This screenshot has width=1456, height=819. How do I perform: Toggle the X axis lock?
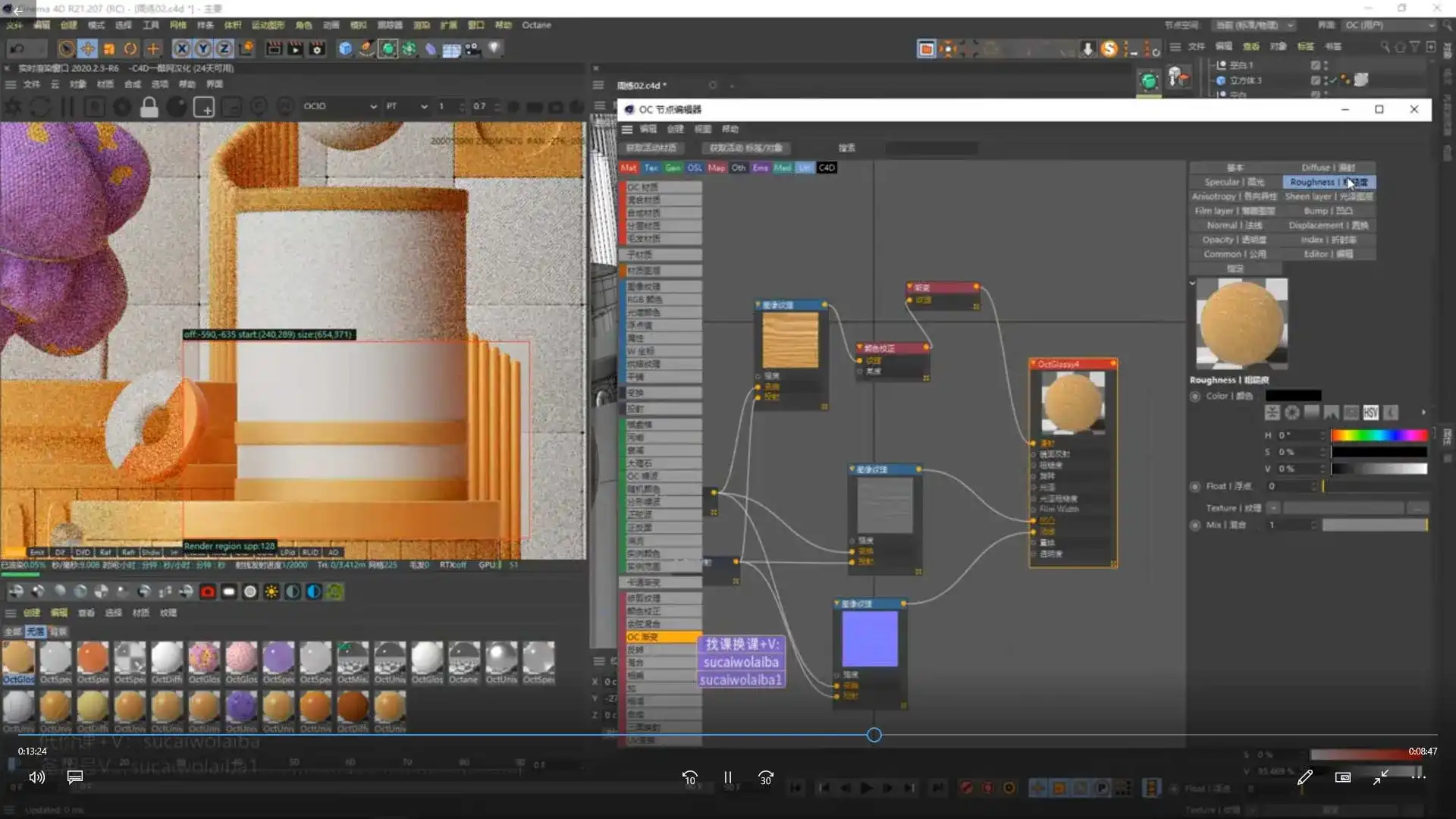(x=182, y=49)
